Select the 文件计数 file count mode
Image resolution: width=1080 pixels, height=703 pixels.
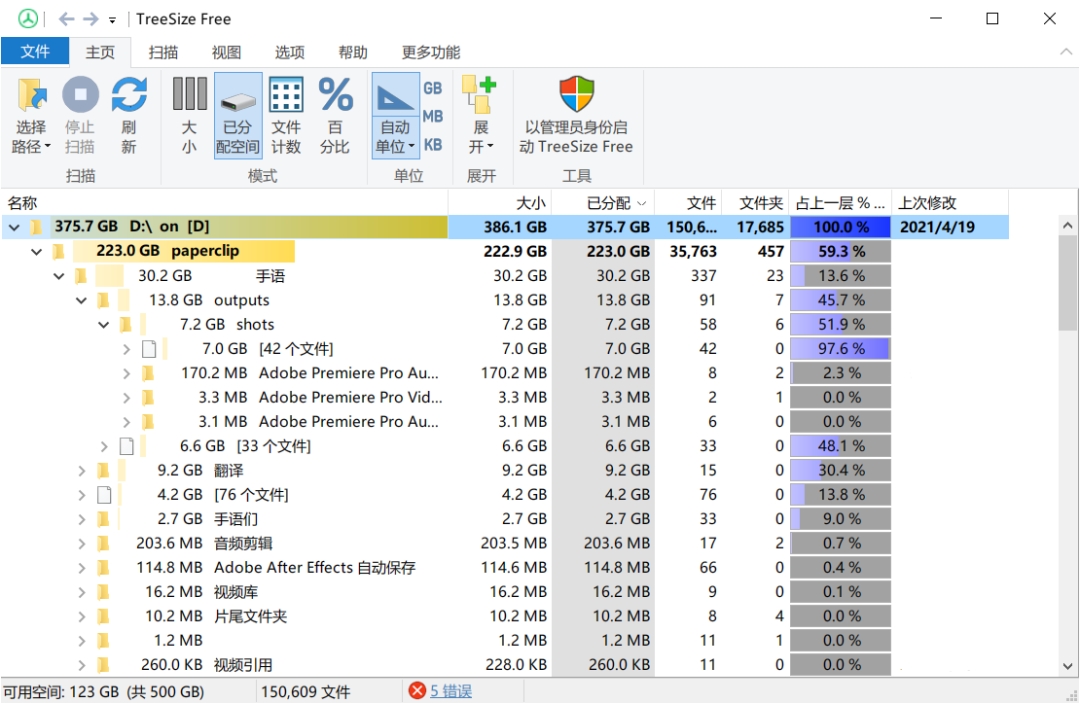coord(286,96)
